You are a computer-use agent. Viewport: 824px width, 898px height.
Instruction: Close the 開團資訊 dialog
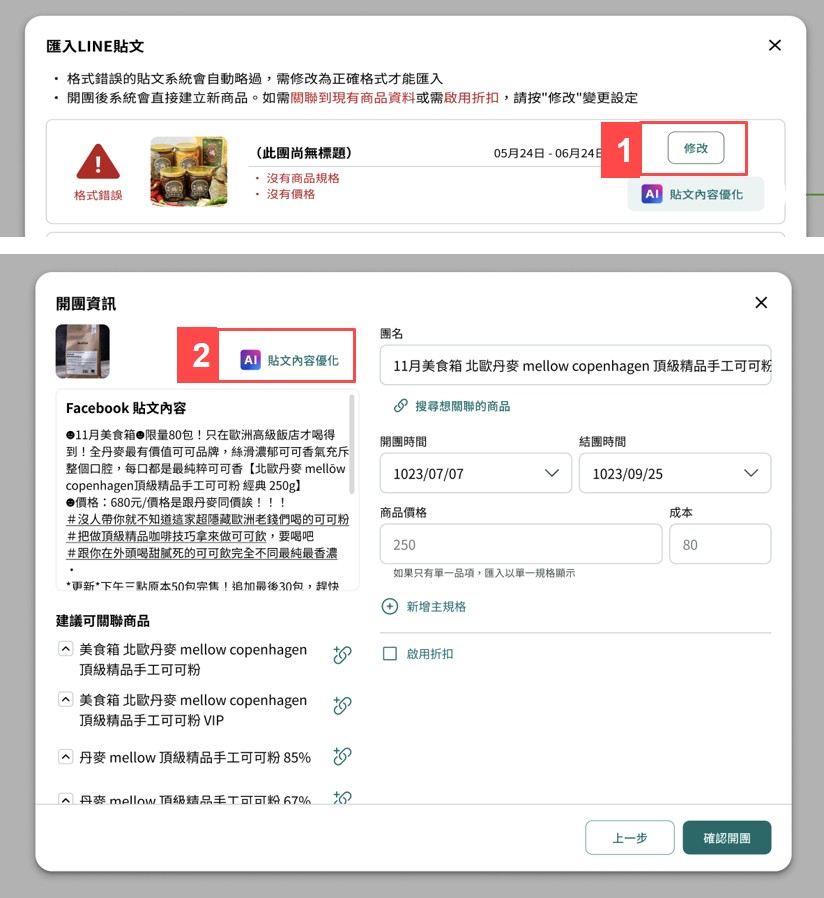[761, 302]
